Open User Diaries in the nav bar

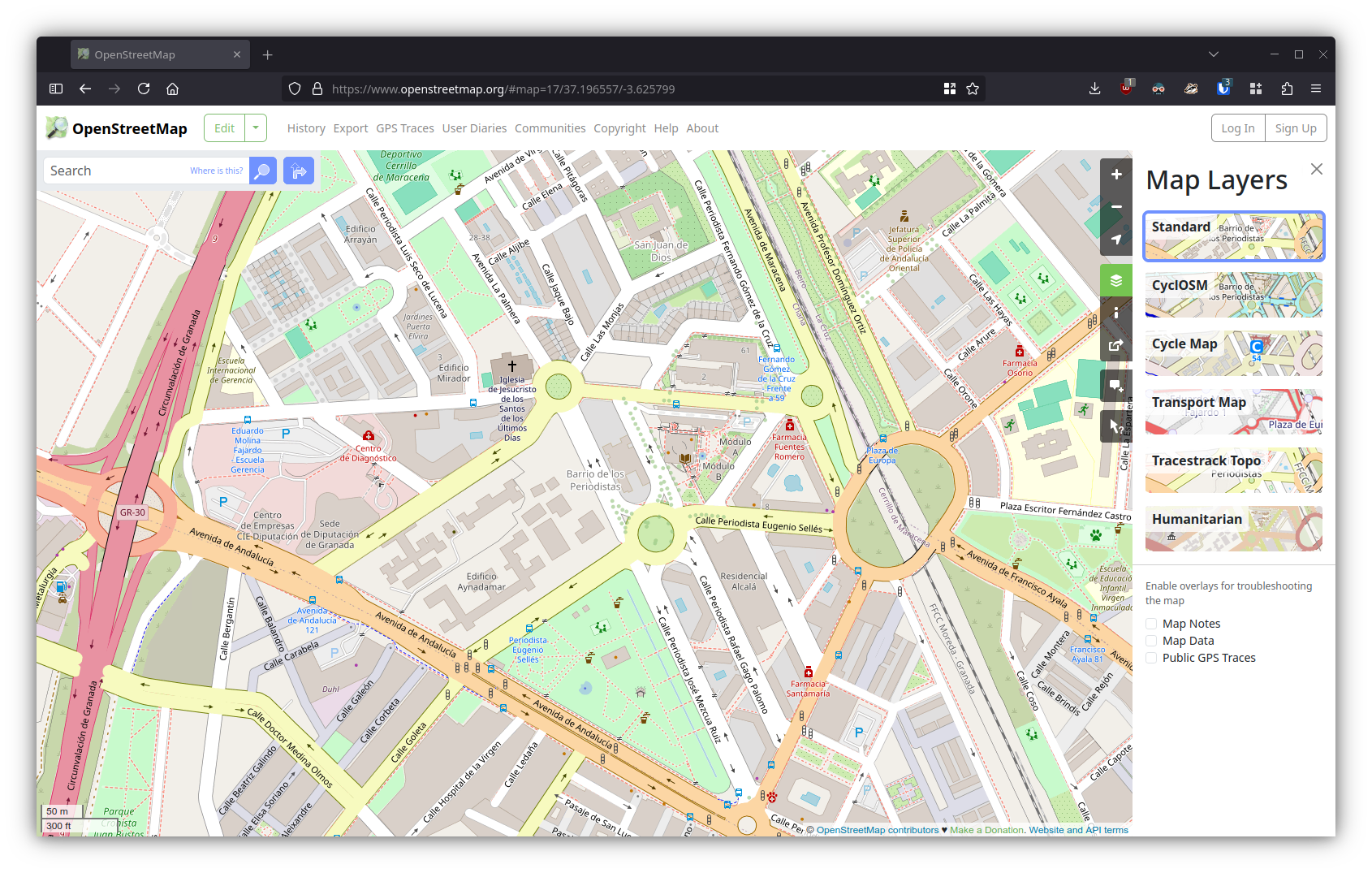(474, 128)
